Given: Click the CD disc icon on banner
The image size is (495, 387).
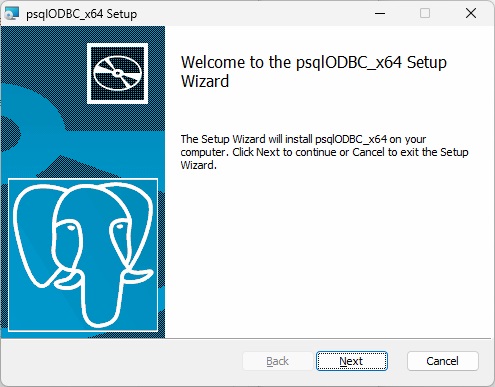Looking at the screenshot, I should point(117,73).
